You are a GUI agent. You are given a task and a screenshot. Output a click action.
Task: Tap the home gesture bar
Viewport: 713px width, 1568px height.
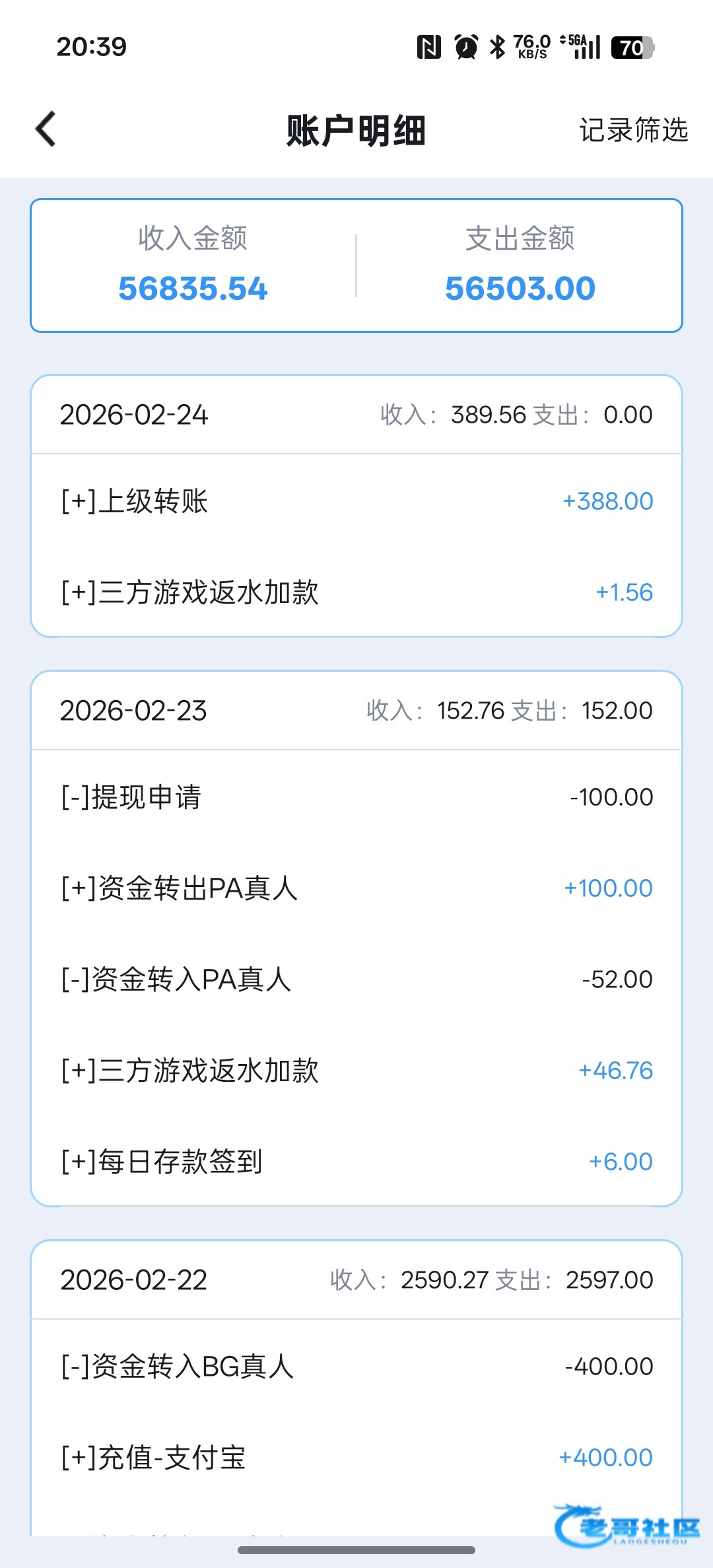coord(356,1550)
